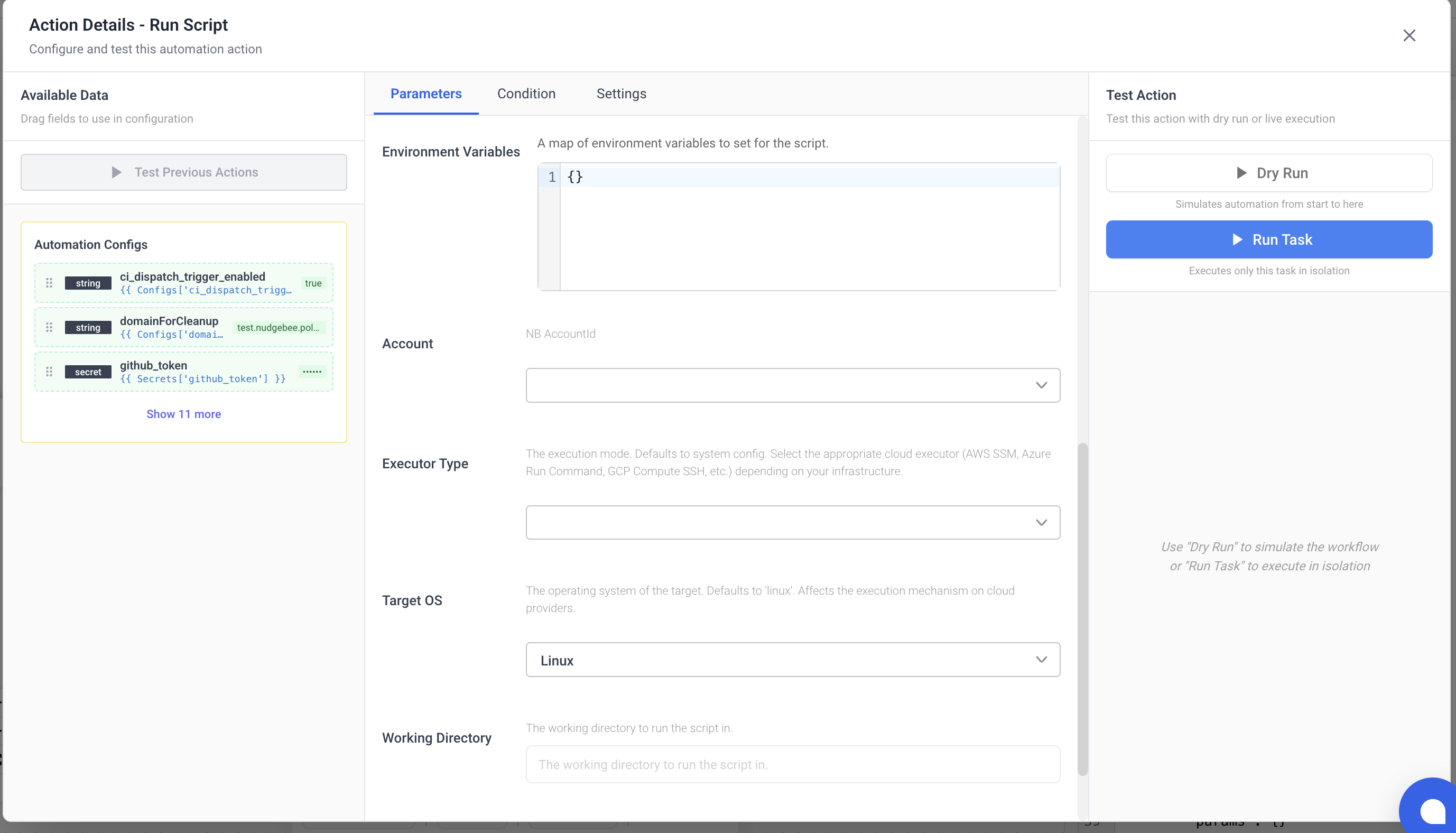Viewport: 1456px width, 833px height.
Task: Open the Settings tab
Action: pos(621,94)
